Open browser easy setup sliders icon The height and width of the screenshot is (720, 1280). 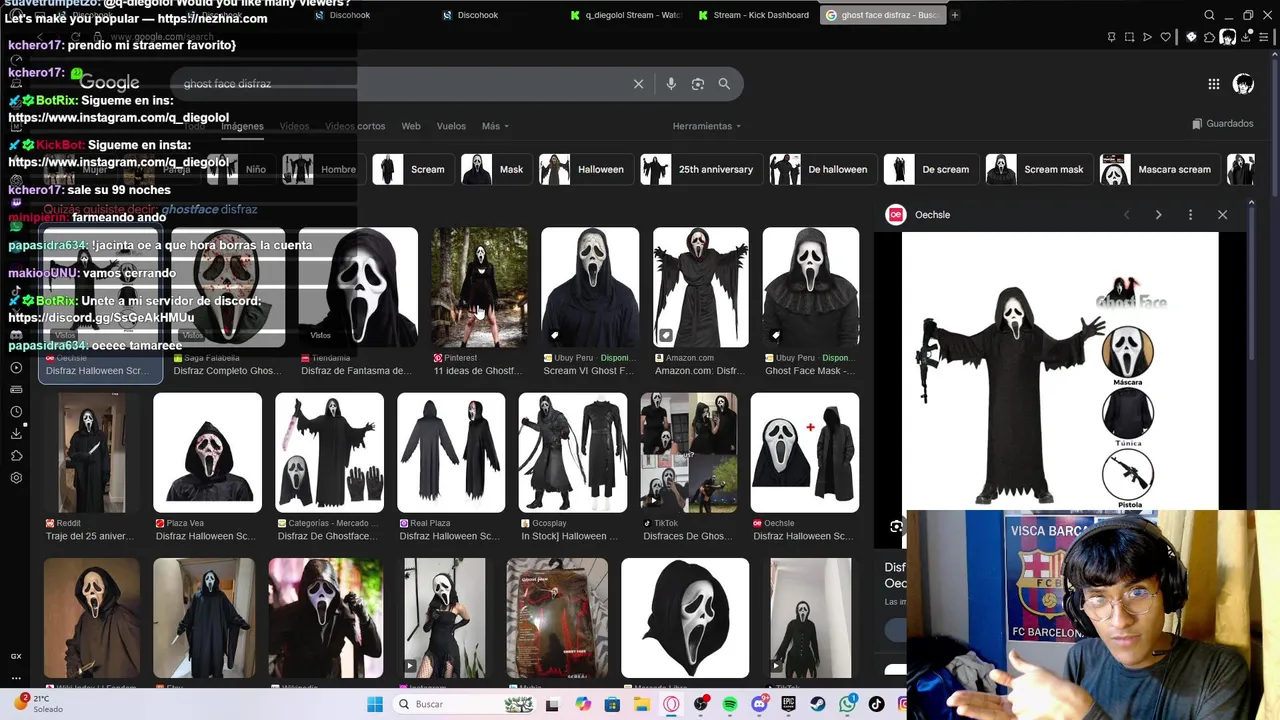point(1265,37)
